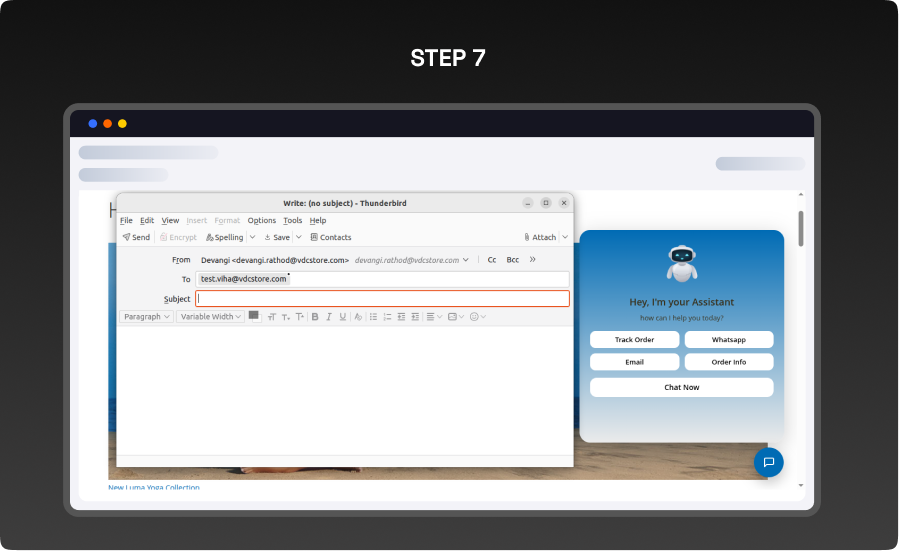Underline the selected text
Image resolution: width=899 pixels, height=551 pixels.
[343, 317]
